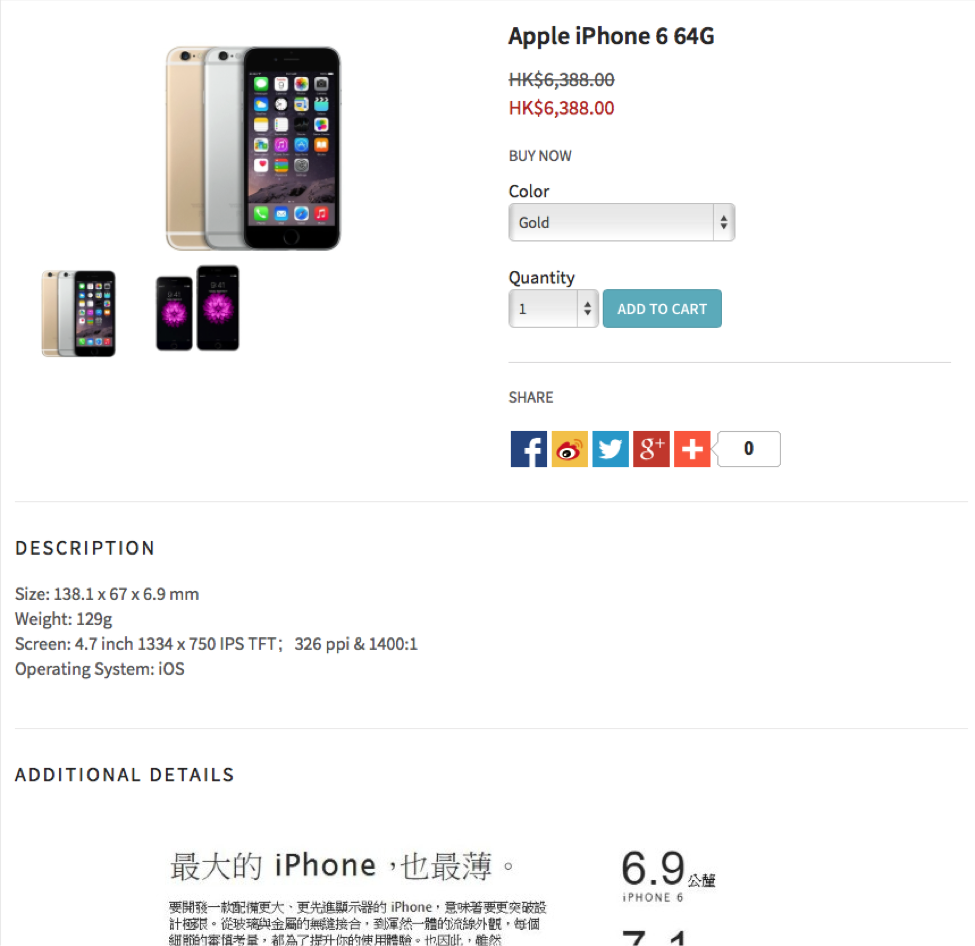Increase quantity with the up arrow
Image resolution: width=975 pixels, height=946 pixels.
[588, 304]
